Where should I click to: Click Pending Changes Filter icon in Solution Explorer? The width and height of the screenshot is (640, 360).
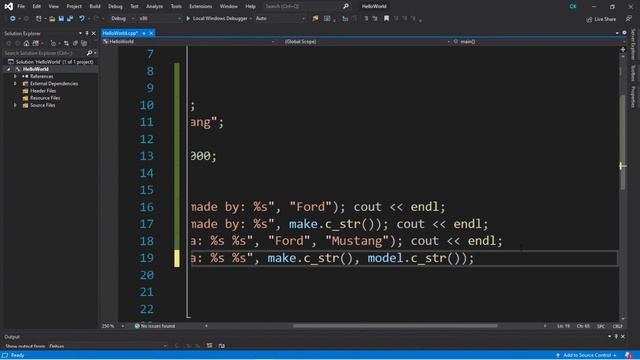coord(53,43)
